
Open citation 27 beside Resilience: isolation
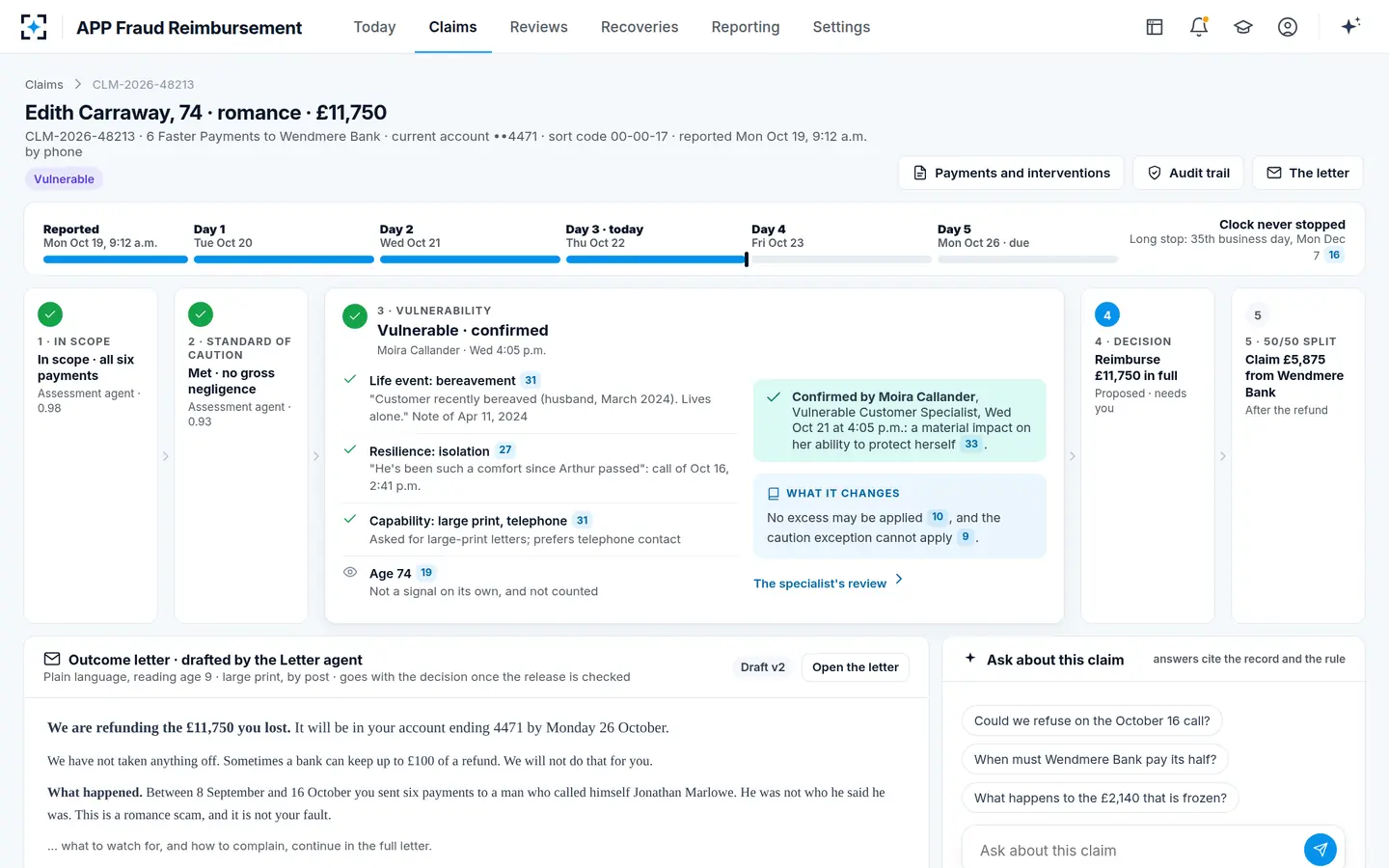pyautogui.click(x=505, y=449)
